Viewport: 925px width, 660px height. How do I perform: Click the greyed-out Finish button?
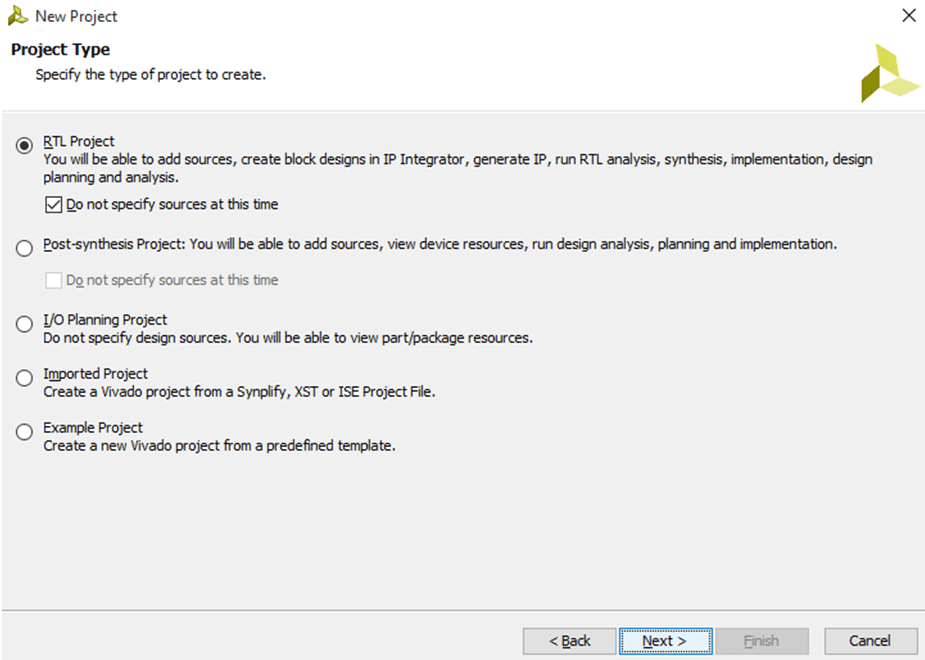click(x=762, y=641)
